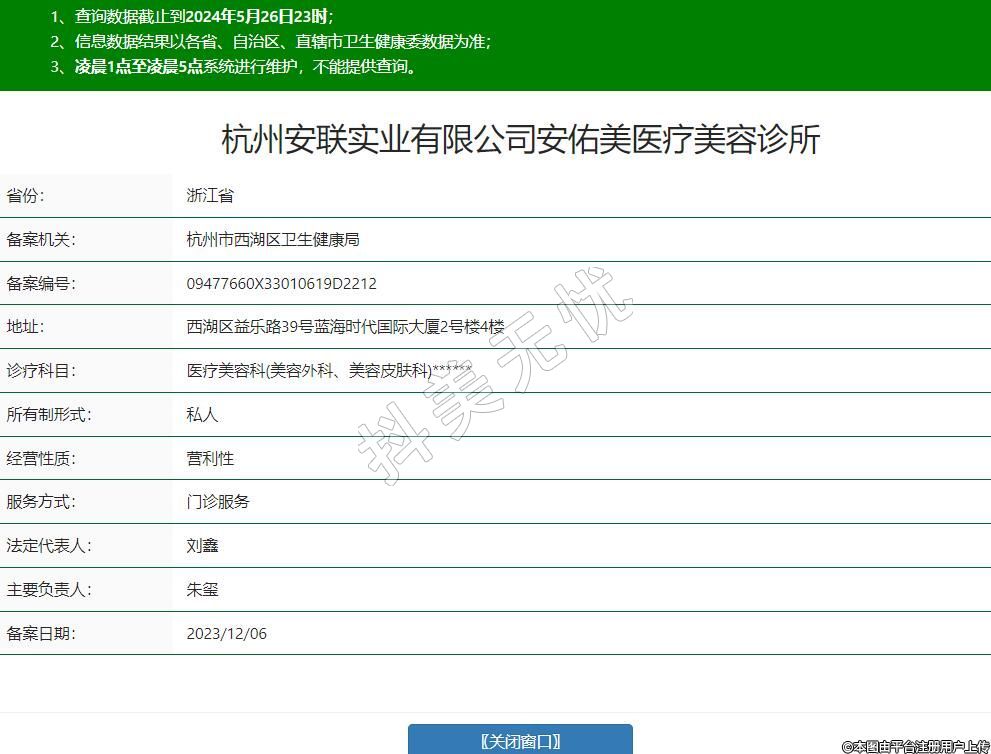Click the 本图由平台注册用户上传 caption
Viewport: 991px width, 754px height.
(x=915, y=746)
